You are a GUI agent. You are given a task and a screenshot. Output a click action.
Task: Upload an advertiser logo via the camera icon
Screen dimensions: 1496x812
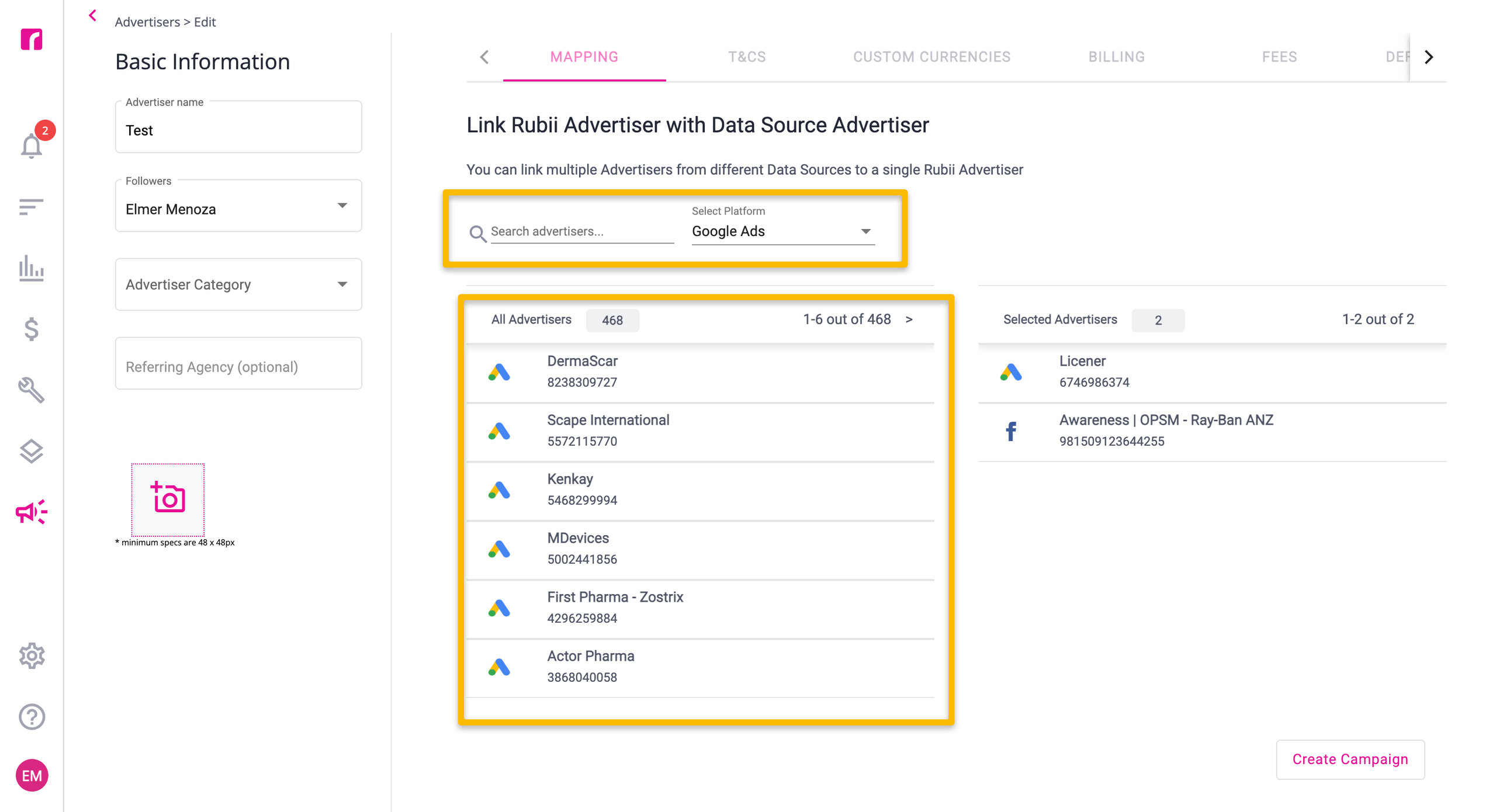168,499
